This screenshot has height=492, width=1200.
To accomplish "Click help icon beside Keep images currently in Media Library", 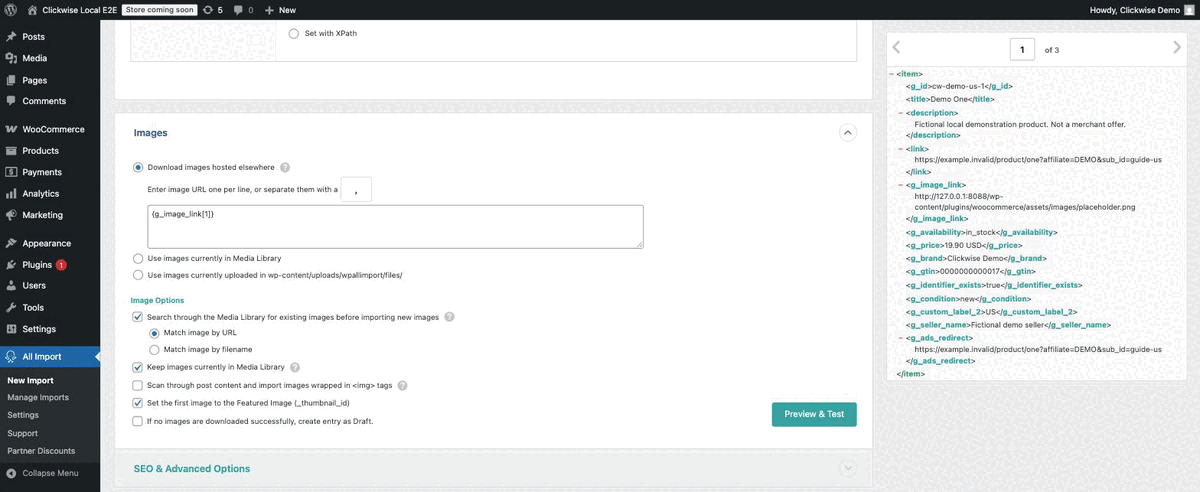I will pos(295,367).
